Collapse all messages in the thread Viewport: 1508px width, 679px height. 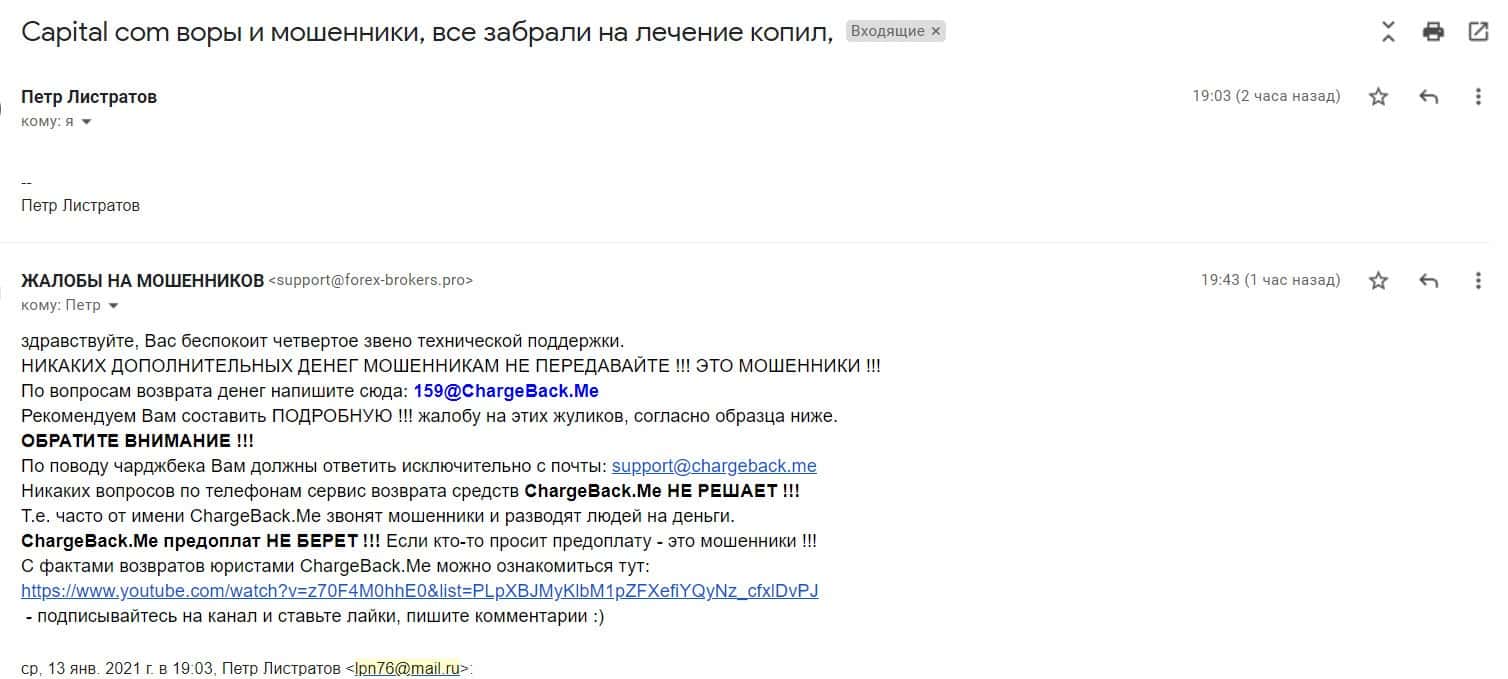[x=1388, y=32]
